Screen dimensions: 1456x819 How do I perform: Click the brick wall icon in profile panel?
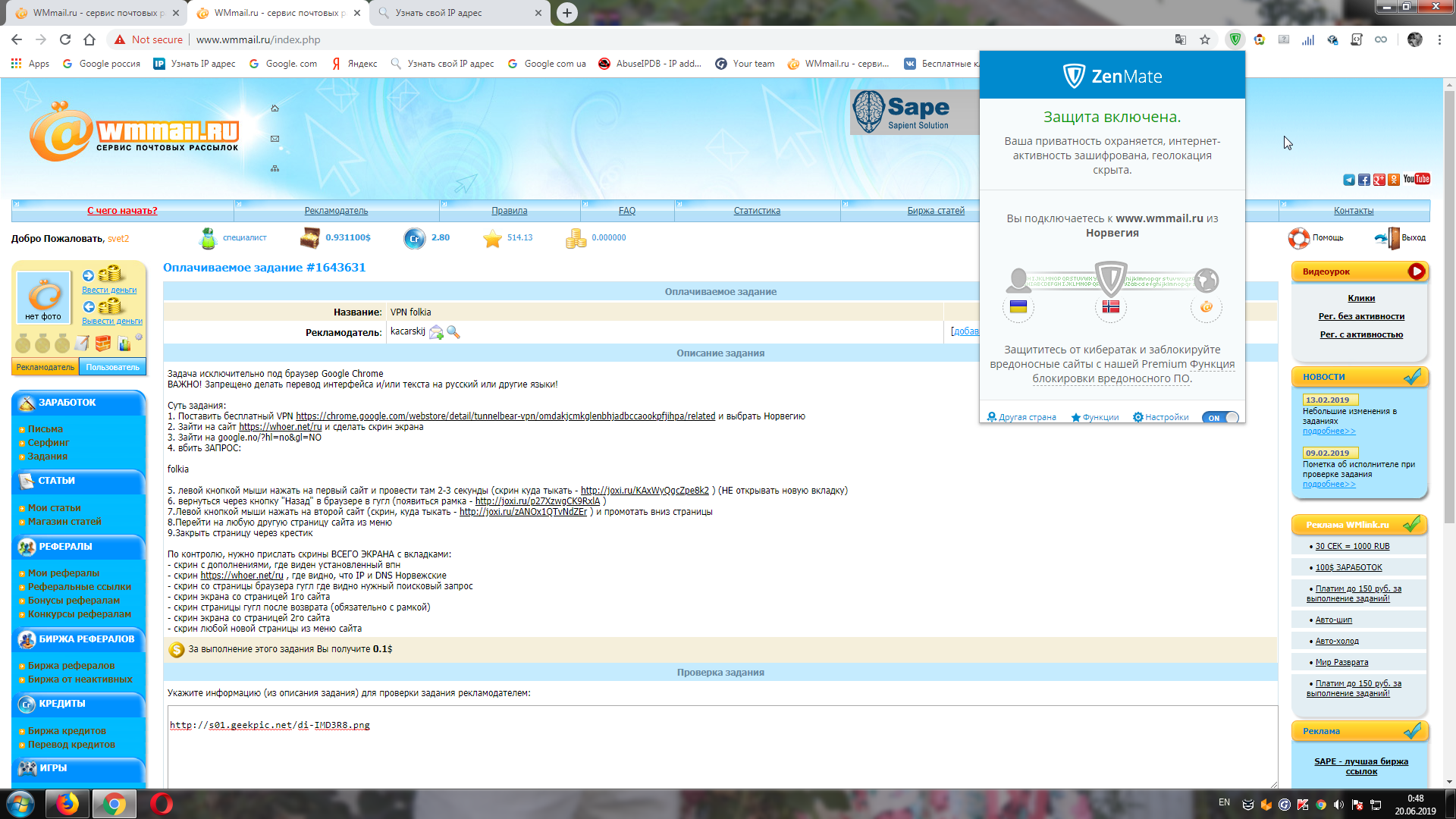coord(103,344)
